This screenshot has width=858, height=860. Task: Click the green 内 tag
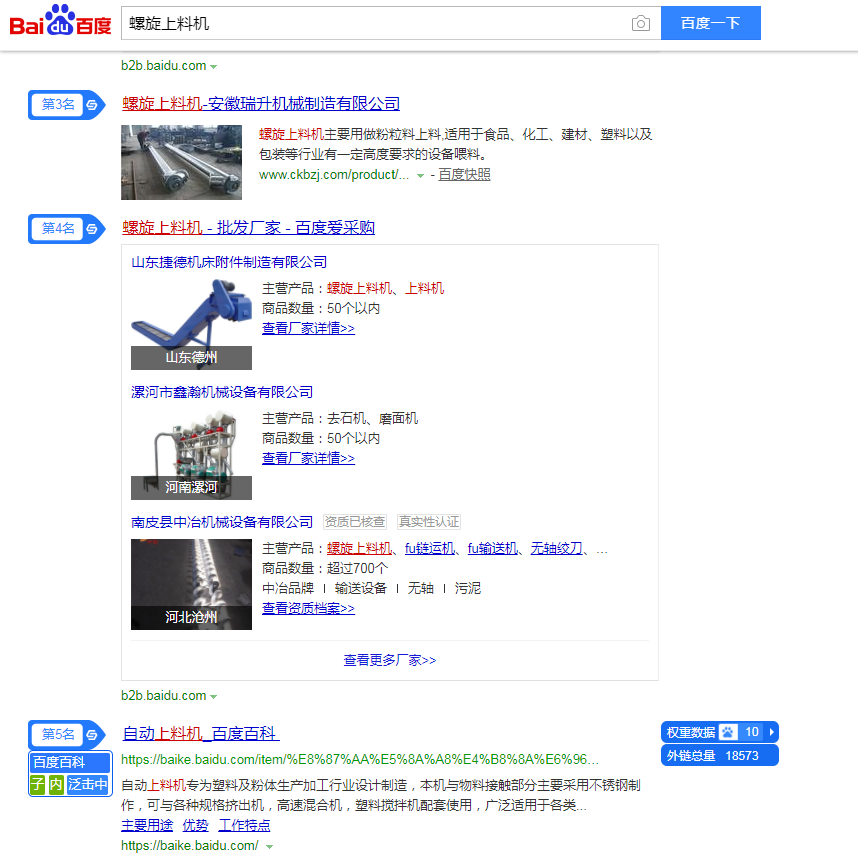pyautogui.click(x=56, y=785)
